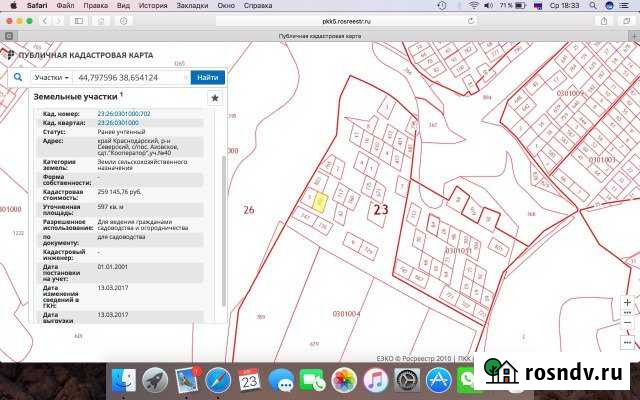Click the search magnifier icon
The width and height of the screenshot is (640, 400).
pyautogui.click(x=19, y=77)
